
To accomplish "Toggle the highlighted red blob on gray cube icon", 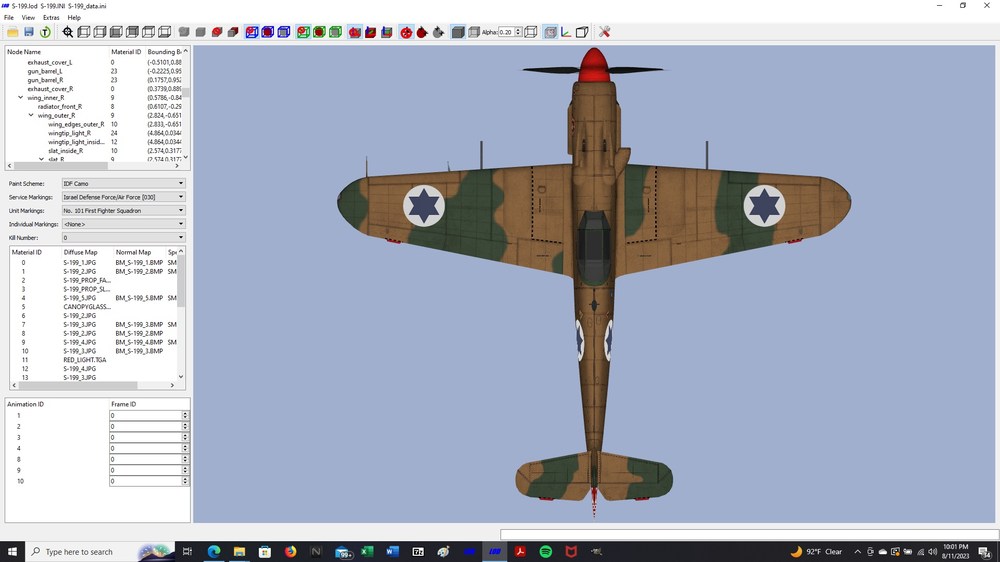I will click(355, 32).
